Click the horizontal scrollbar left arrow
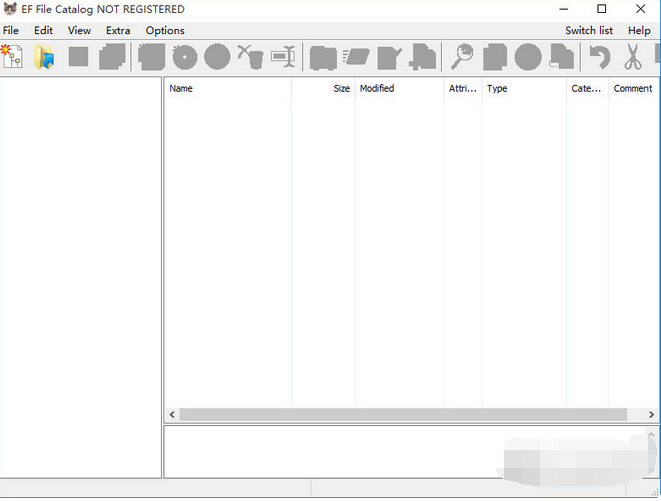Image resolution: width=661 pixels, height=501 pixels. 172,414
